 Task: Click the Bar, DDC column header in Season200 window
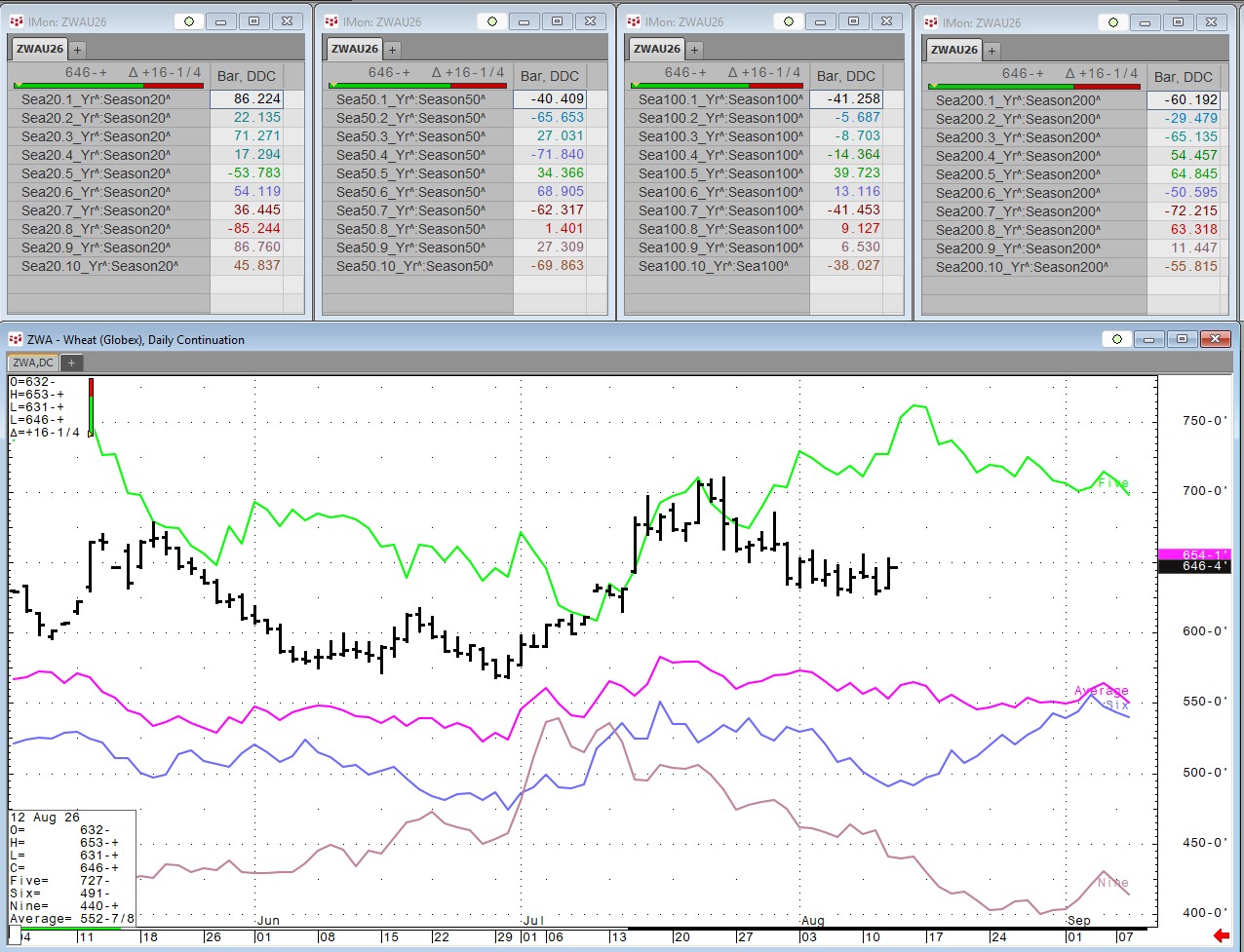pos(1183,77)
